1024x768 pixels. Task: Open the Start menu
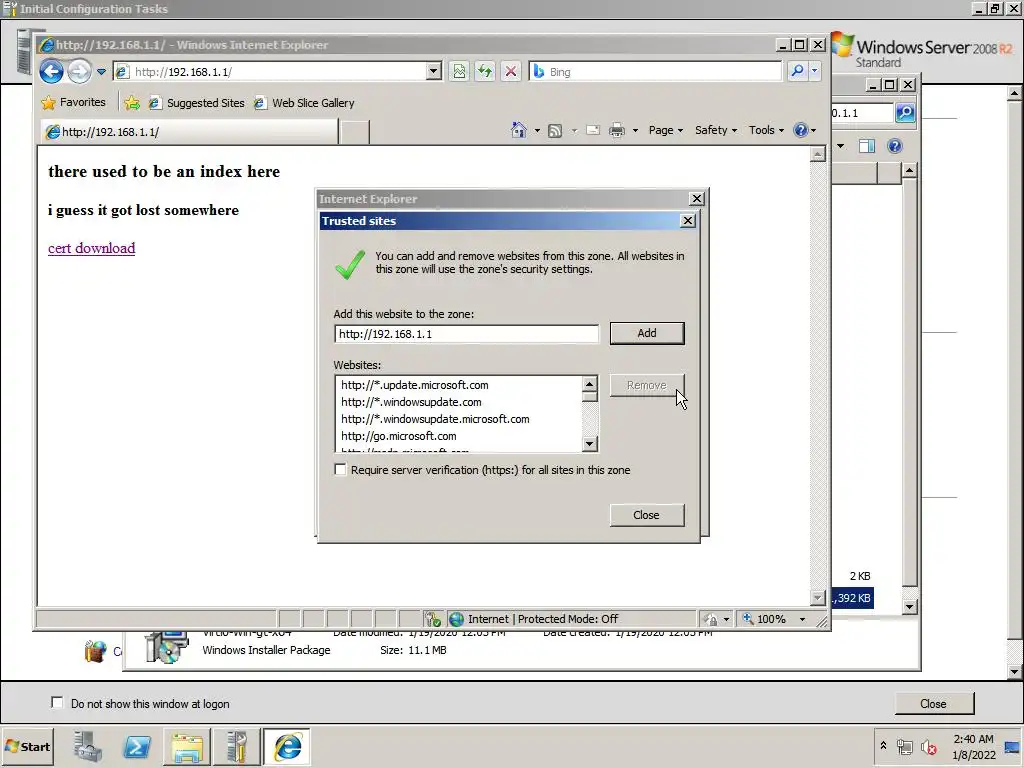click(27, 746)
